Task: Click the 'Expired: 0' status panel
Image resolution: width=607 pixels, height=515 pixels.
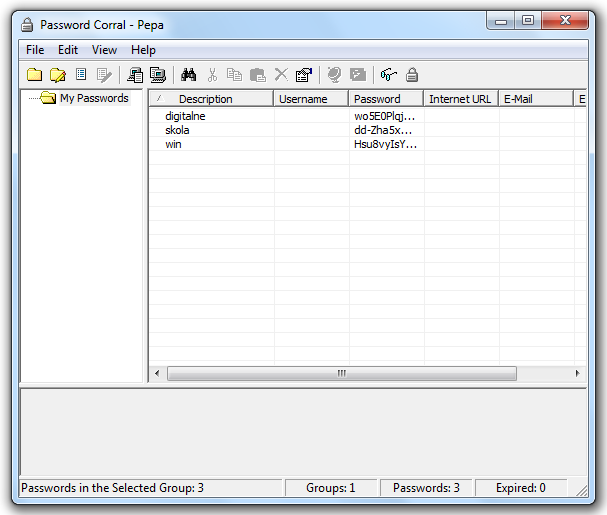Action: point(521,488)
